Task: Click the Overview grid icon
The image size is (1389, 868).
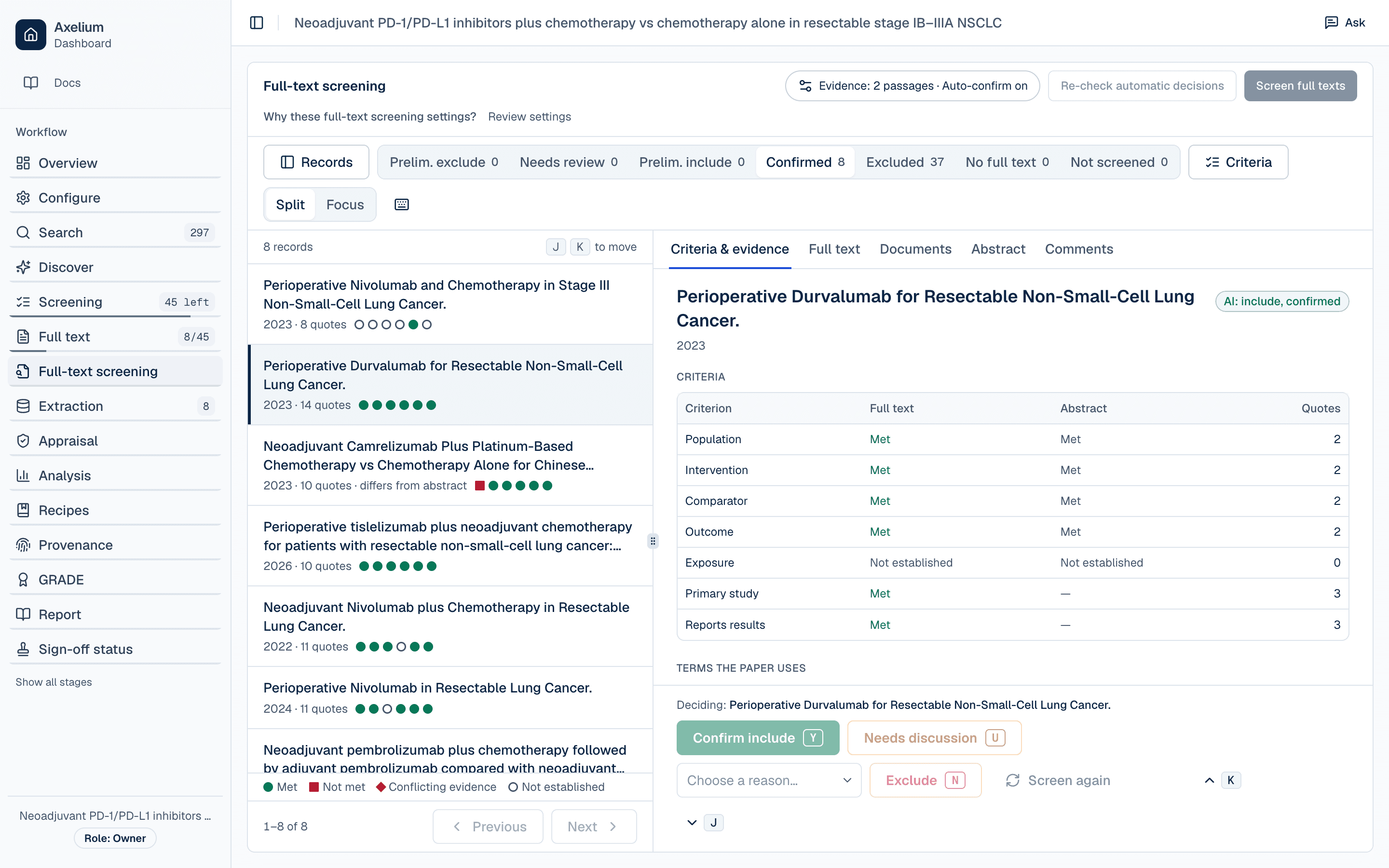Action: pos(23,163)
